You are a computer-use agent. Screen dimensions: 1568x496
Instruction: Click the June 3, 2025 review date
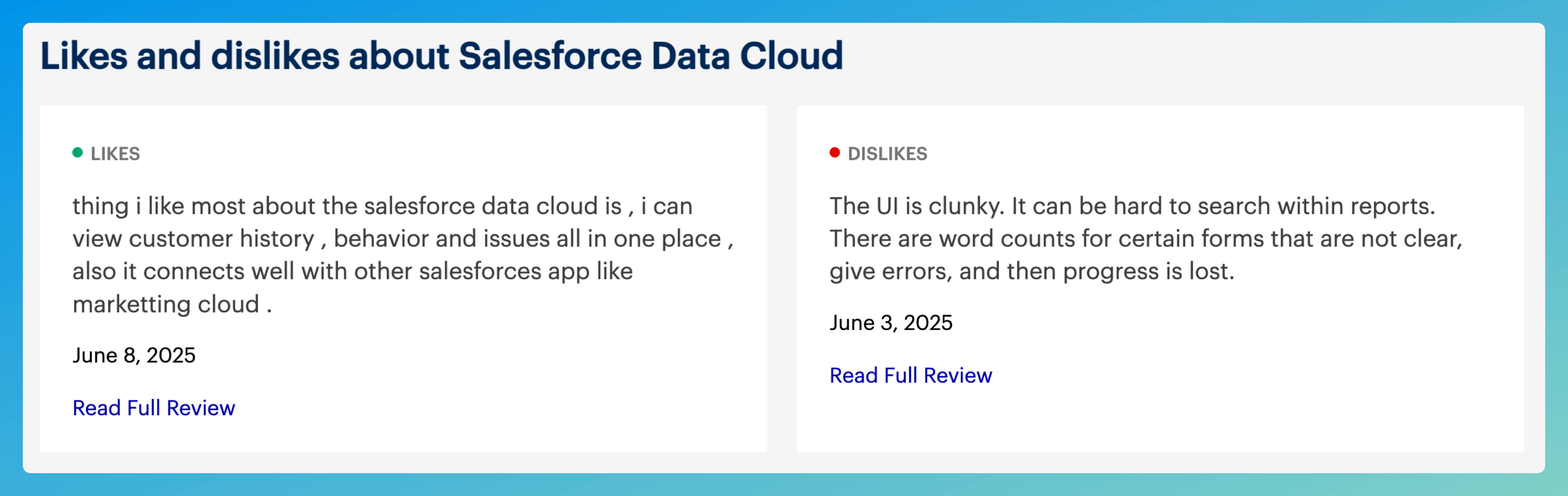tap(891, 323)
